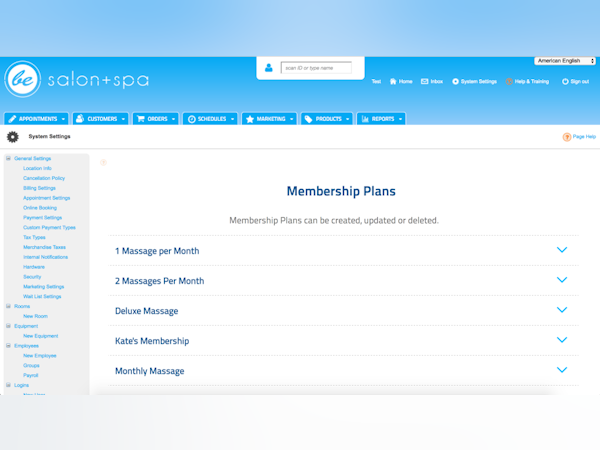
Task: Click the Reports chart icon
Action: tap(365, 119)
